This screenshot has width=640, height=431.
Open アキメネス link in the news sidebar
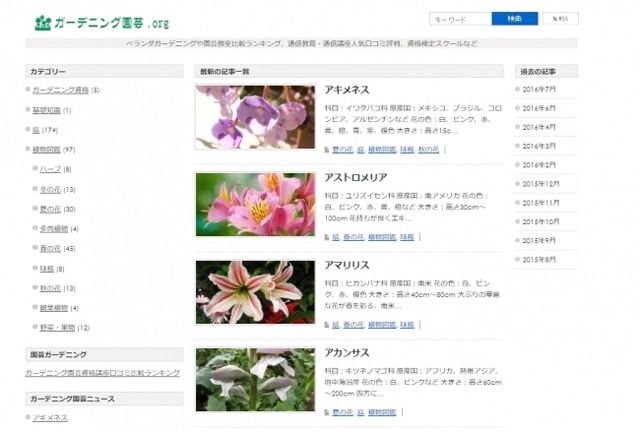click(50, 418)
